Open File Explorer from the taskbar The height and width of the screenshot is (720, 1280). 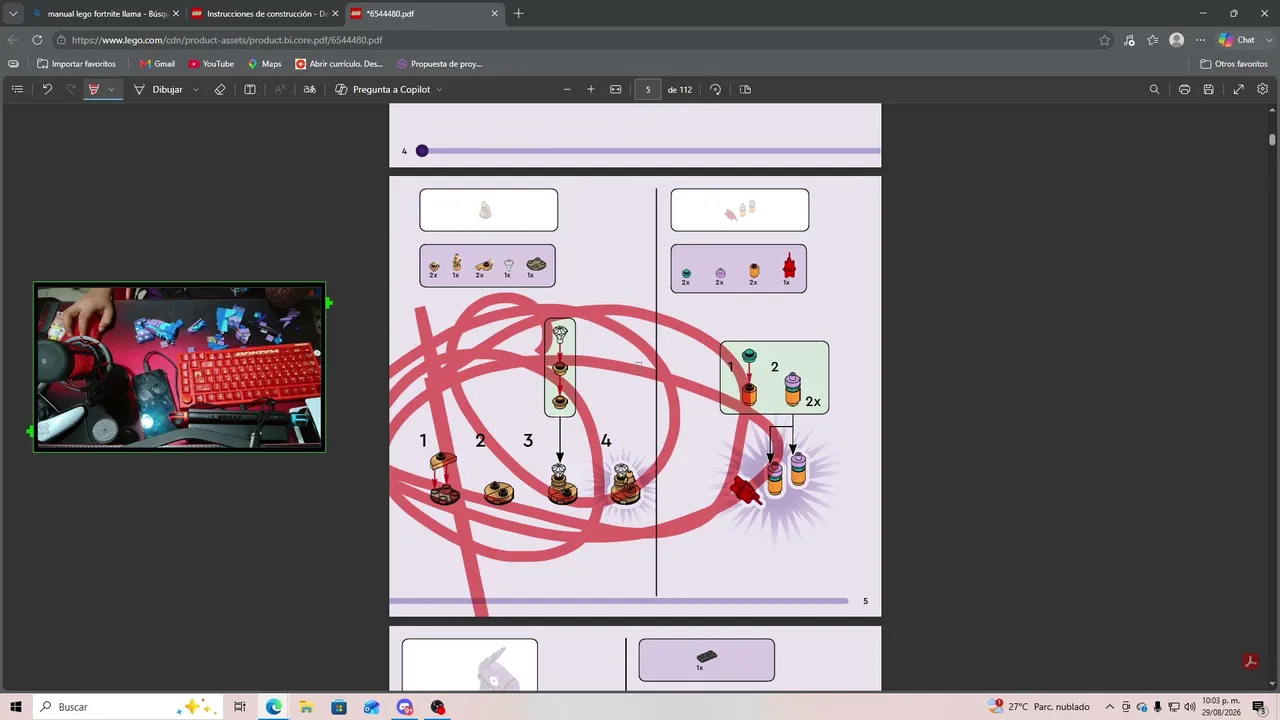point(306,707)
